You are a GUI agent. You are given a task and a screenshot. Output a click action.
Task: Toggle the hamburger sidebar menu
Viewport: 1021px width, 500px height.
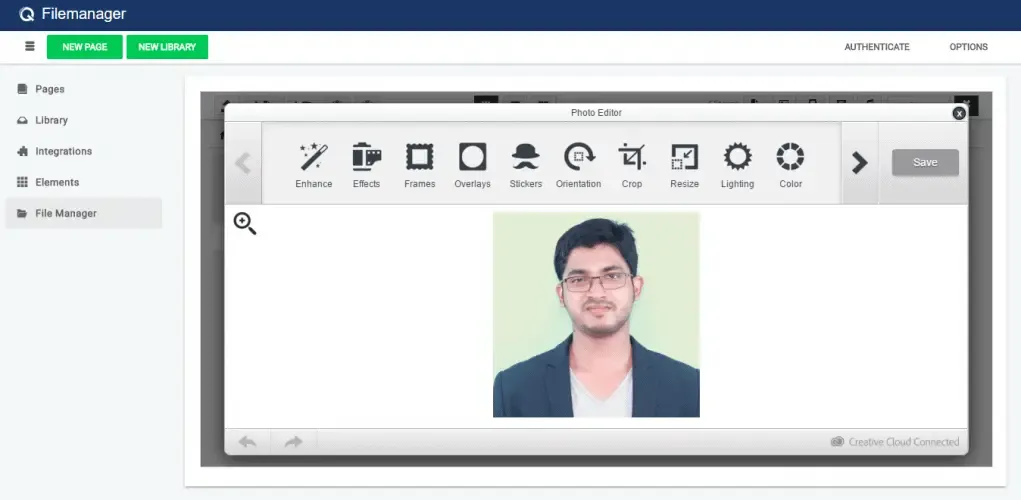29,46
